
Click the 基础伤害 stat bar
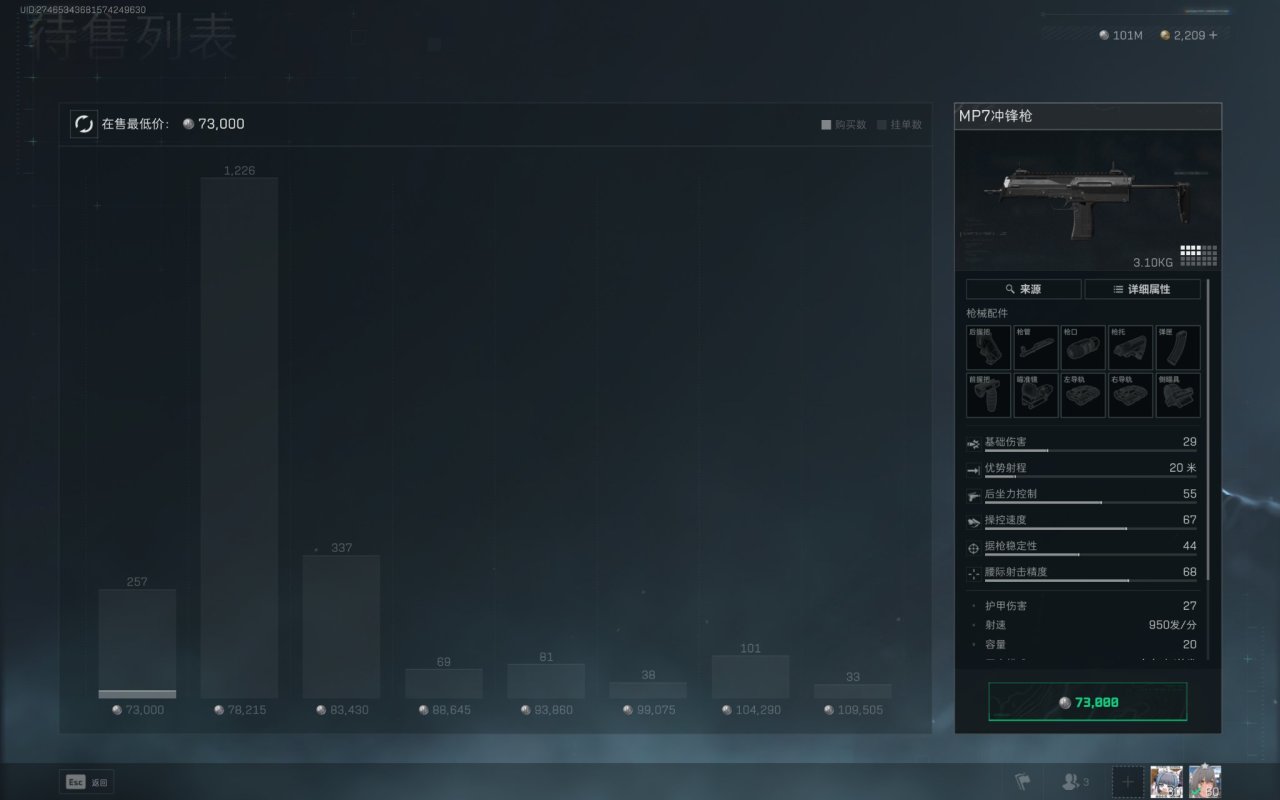(1090, 450)
